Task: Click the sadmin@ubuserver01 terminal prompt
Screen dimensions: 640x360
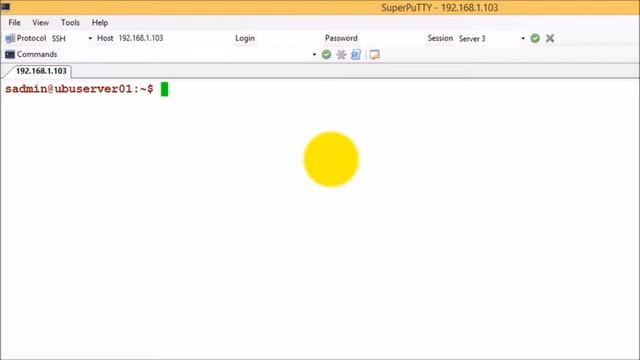Action: pos(79,89)
